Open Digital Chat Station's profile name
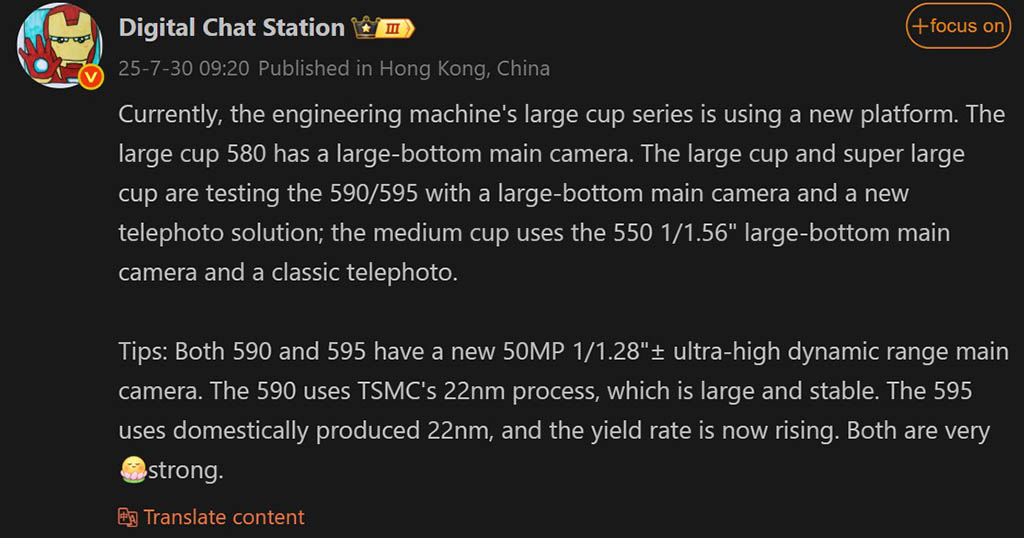1024x538 pixels. tap(231, 27)
